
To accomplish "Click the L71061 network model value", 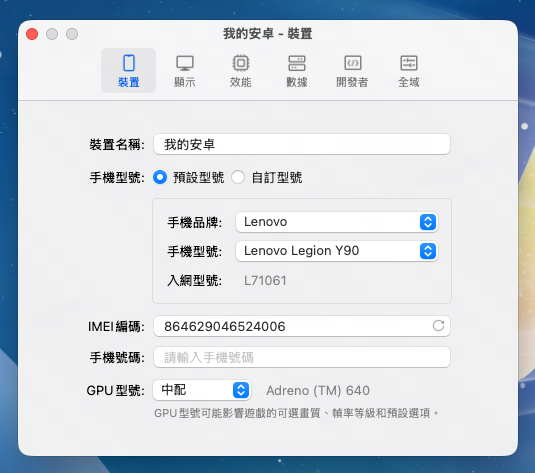I will [x=265, y=281].
